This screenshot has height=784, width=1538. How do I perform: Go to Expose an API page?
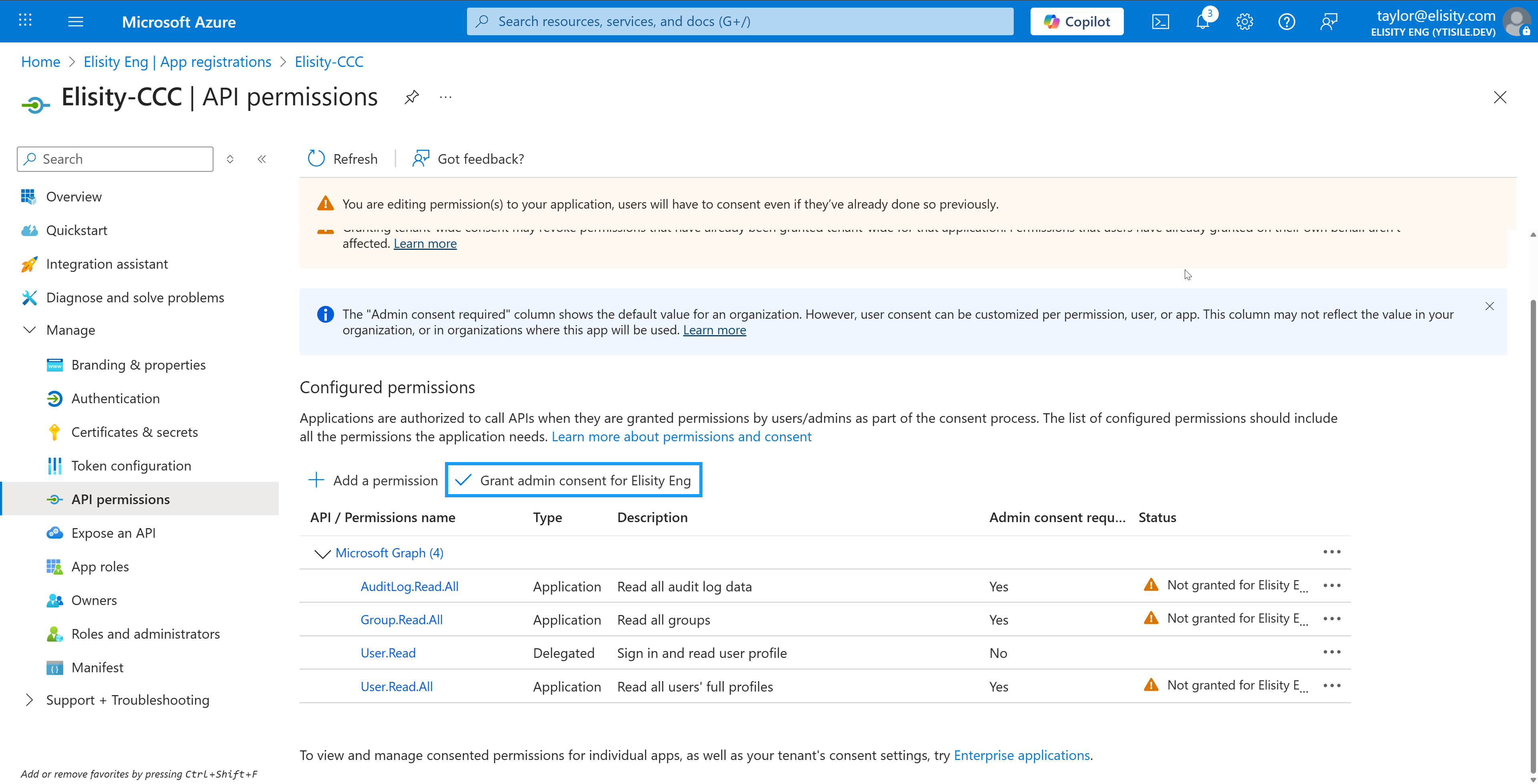click(x=113, y=533)
